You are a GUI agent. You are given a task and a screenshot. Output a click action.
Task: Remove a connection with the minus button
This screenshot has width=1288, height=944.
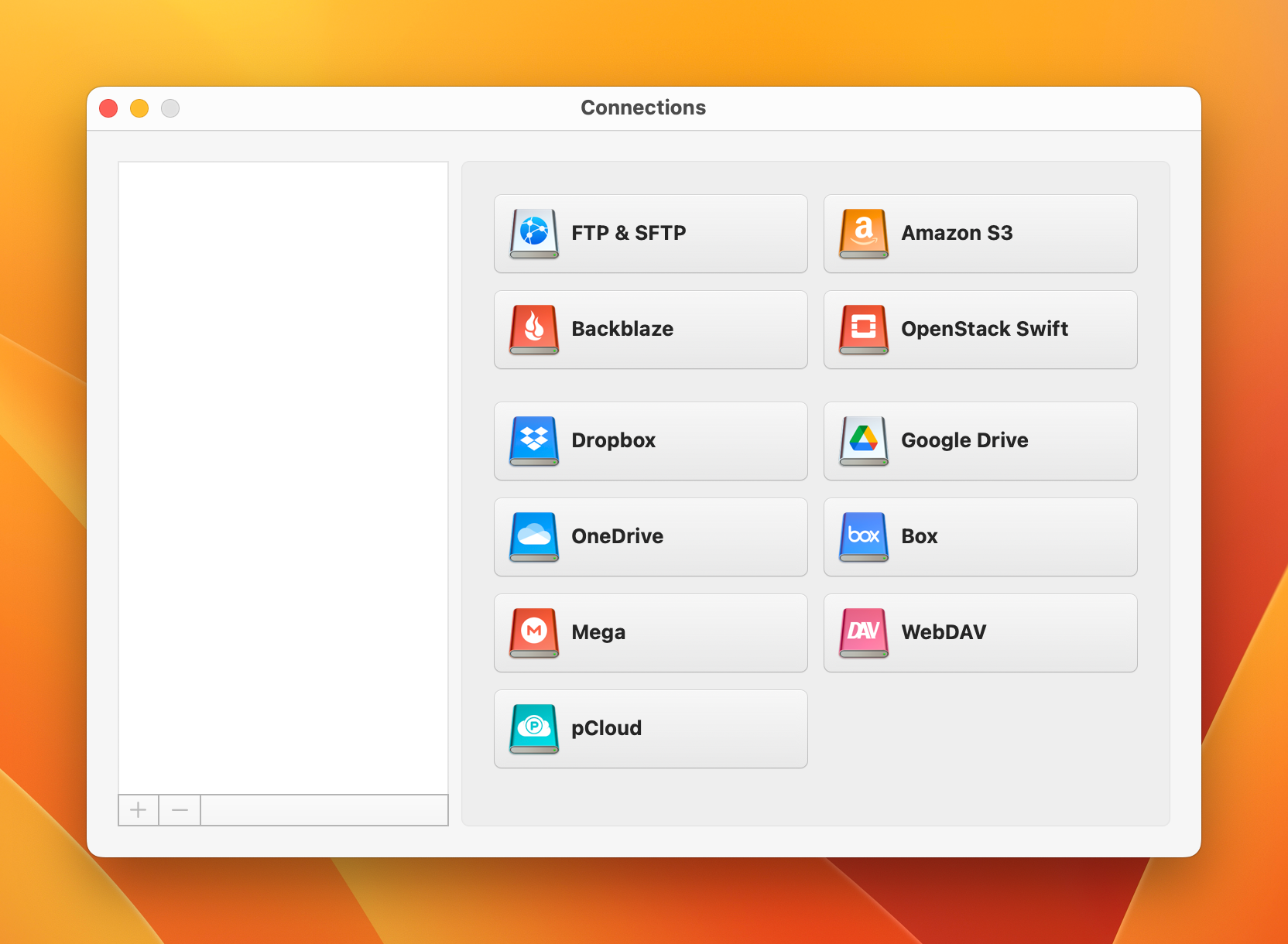[179, 810]
